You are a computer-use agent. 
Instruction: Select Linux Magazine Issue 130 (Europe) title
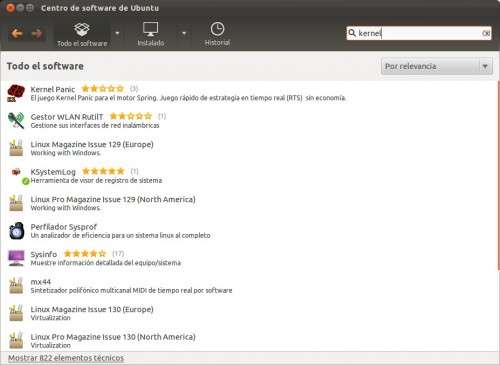point(92,309)
